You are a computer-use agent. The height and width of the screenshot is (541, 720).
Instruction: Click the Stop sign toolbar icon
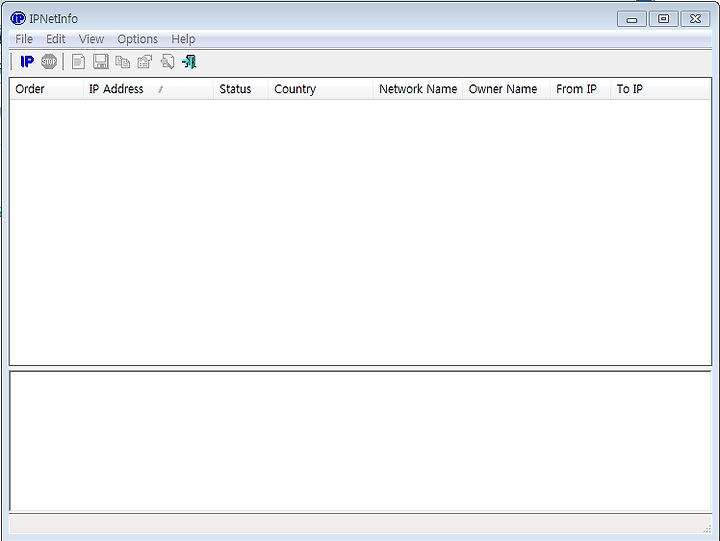[49, 62]
